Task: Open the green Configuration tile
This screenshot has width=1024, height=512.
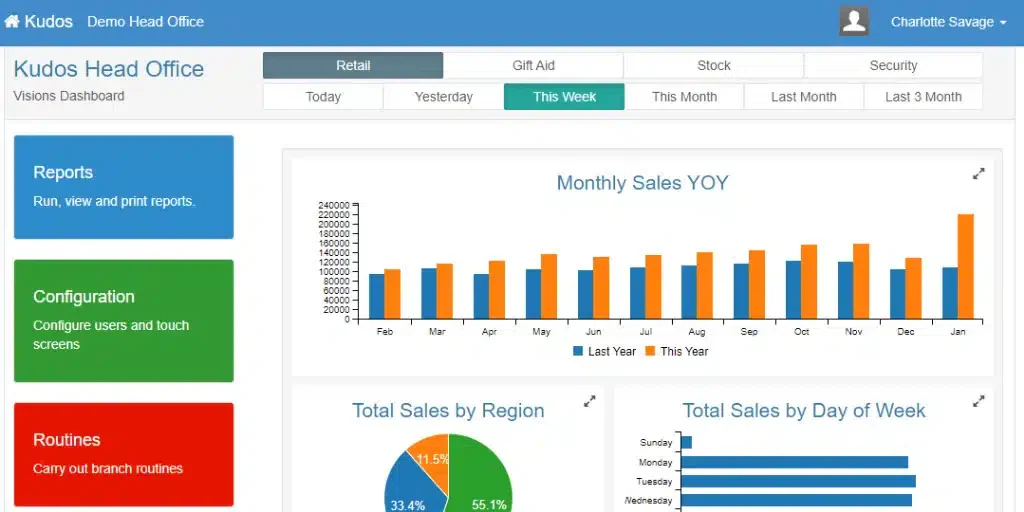Action: (123, 321)
